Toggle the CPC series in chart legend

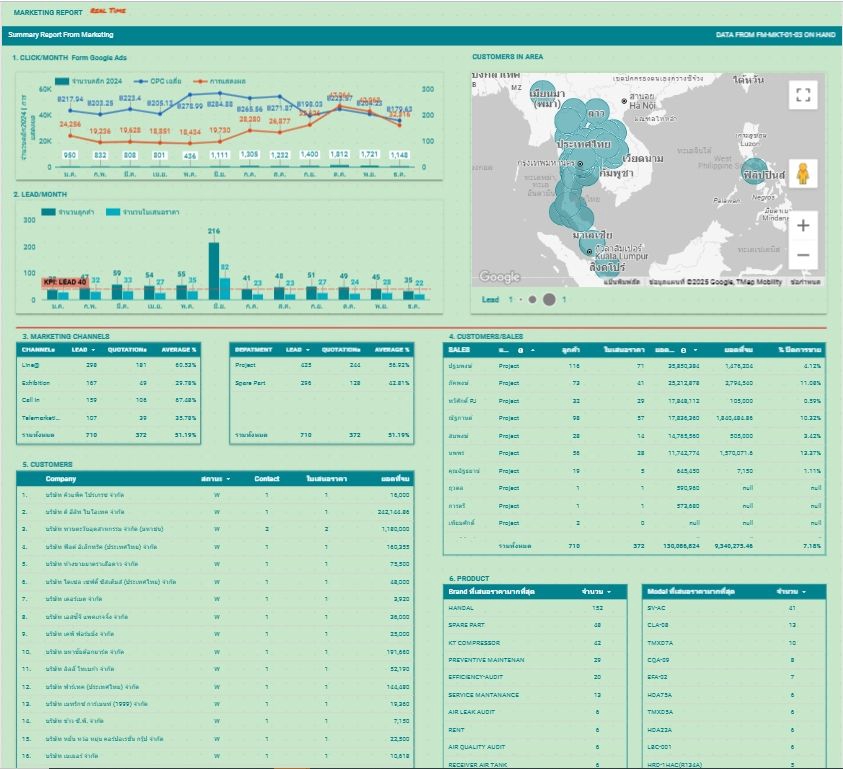pyautogui.click(x=158, y=79)
